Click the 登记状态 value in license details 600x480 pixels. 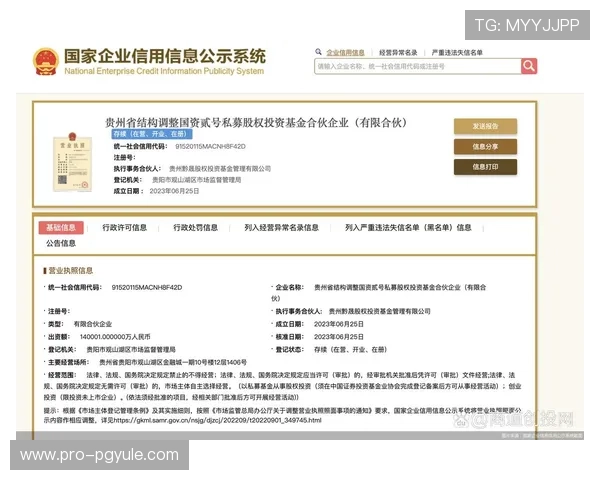pyautogui.click(x=351, y=349)
